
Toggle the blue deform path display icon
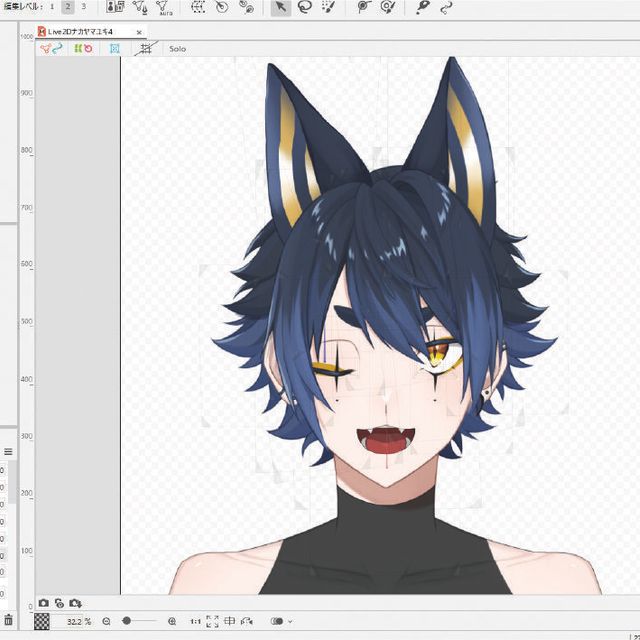coord(57,49)
